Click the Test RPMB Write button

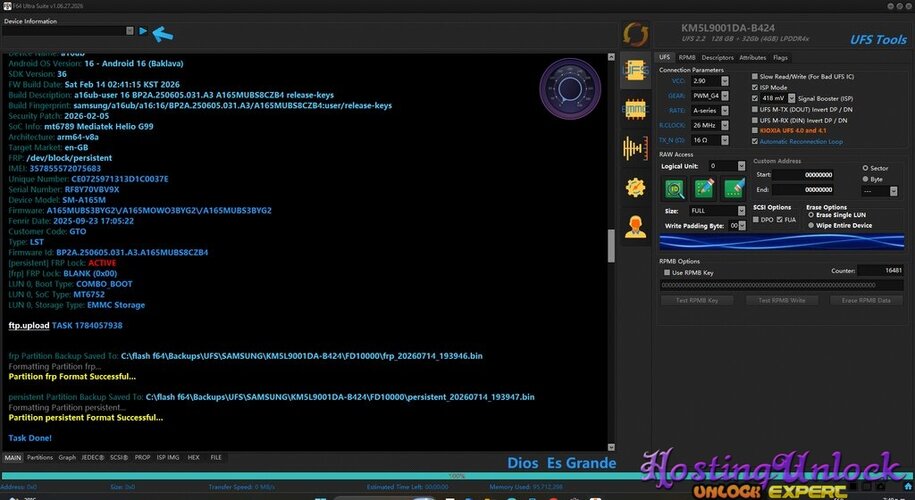click(x=782, y=300)
